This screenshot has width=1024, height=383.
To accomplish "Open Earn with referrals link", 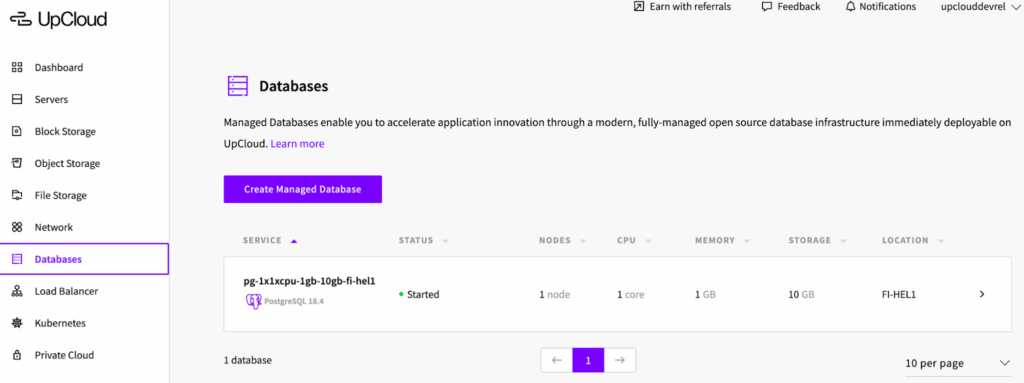I will click(682, 7).
